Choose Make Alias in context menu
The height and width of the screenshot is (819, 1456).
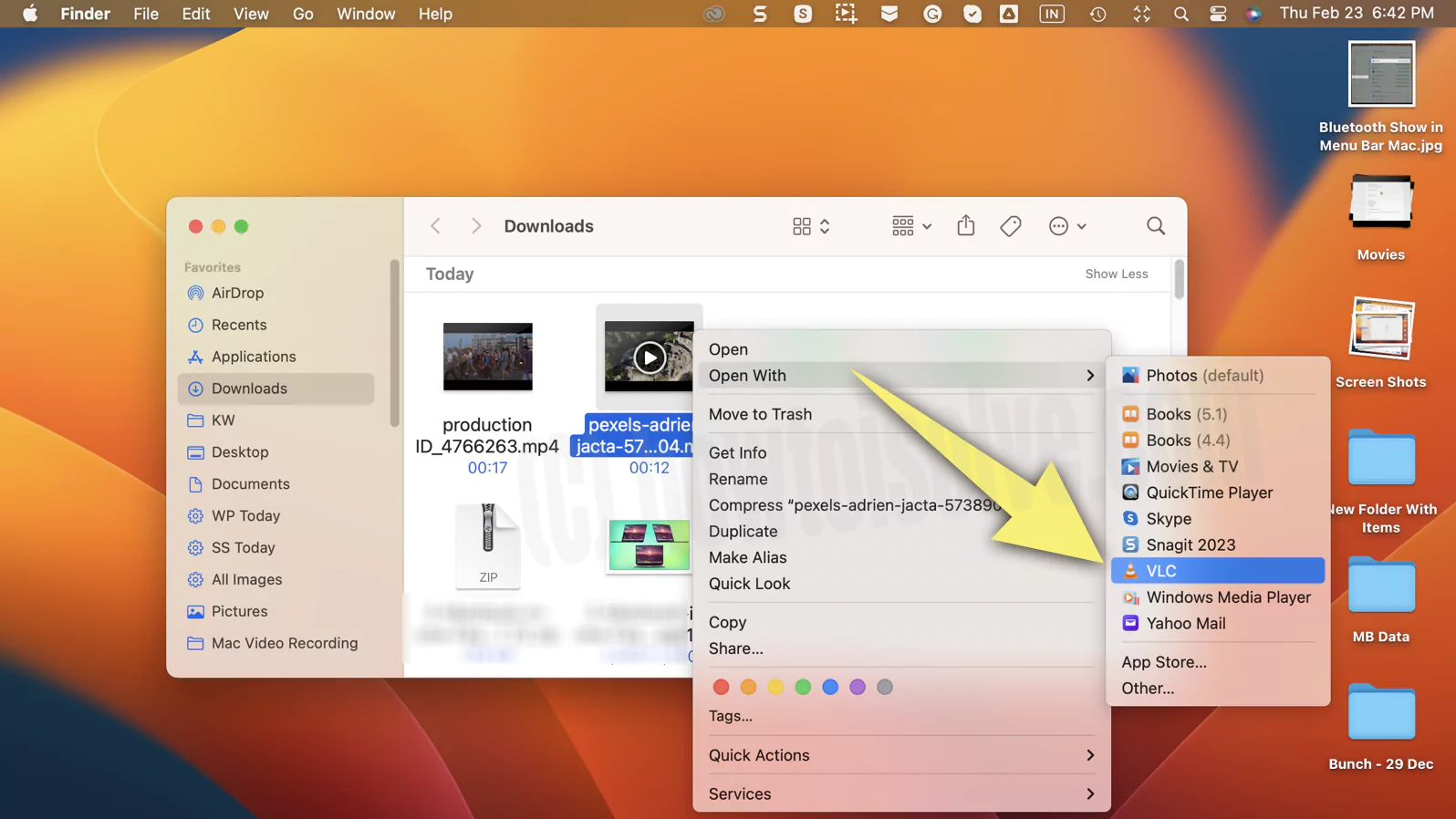(901, 558)
